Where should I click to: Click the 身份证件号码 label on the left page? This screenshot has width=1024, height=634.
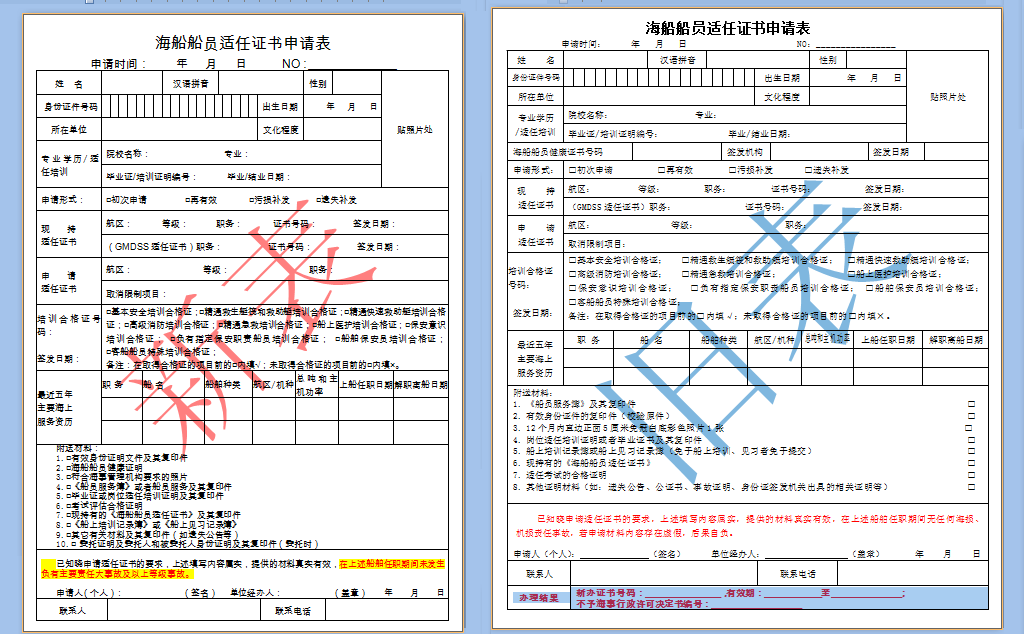tap(70, 106)
